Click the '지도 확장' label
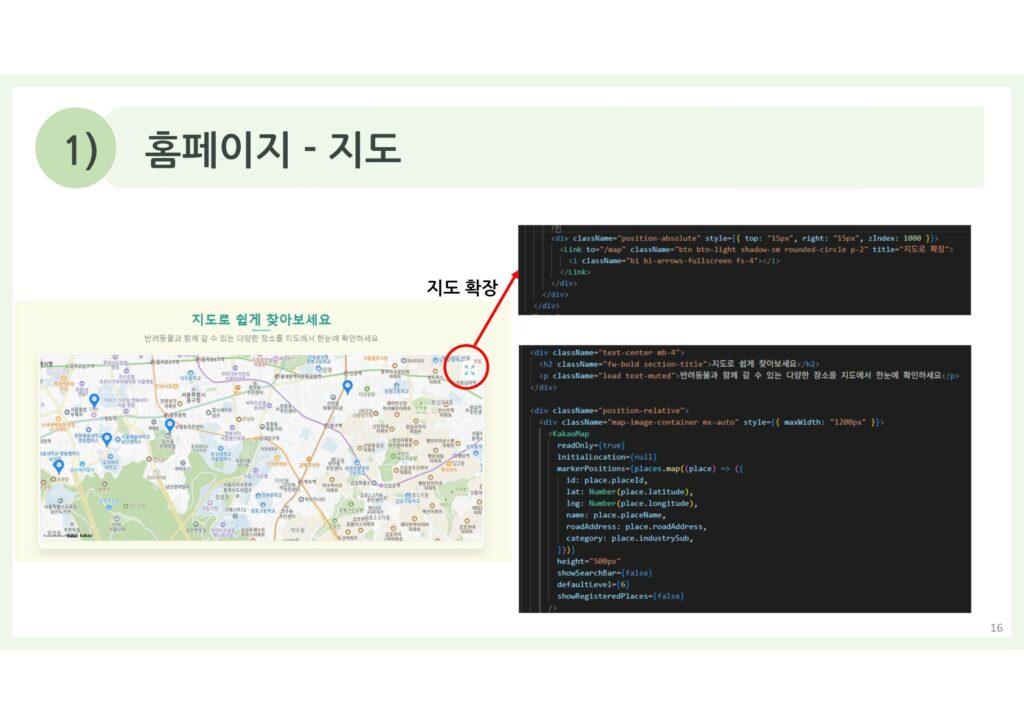 pos(462,287)
